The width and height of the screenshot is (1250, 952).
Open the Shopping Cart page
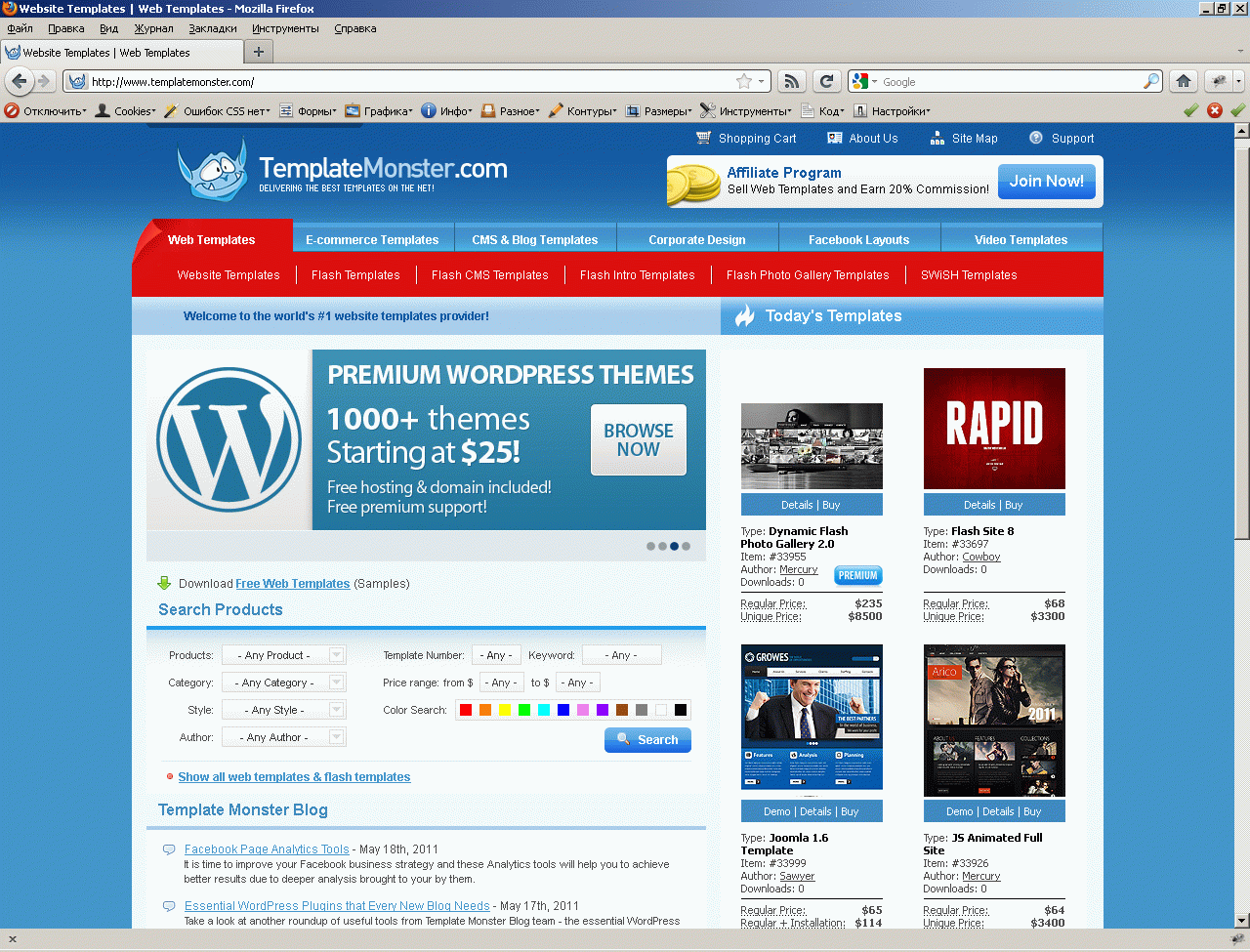pos(746,139)
